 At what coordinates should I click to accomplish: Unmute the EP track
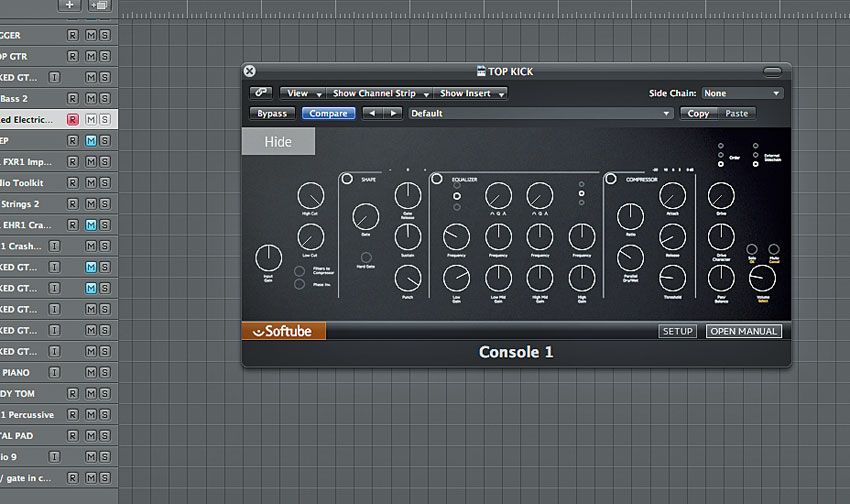pyautogui.click(x=91, y=140)
